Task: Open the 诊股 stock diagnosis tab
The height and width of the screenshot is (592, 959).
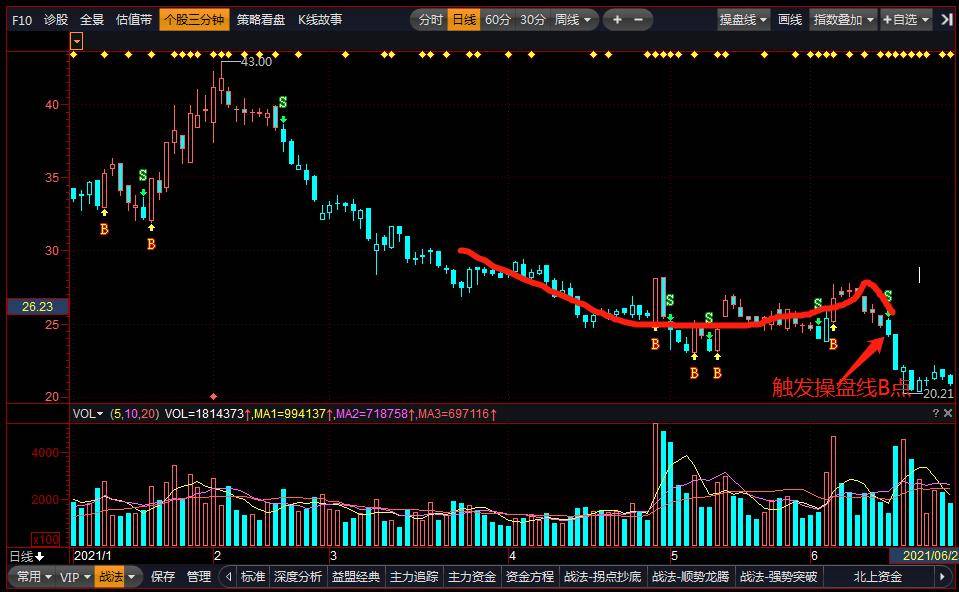Action: 56,20
